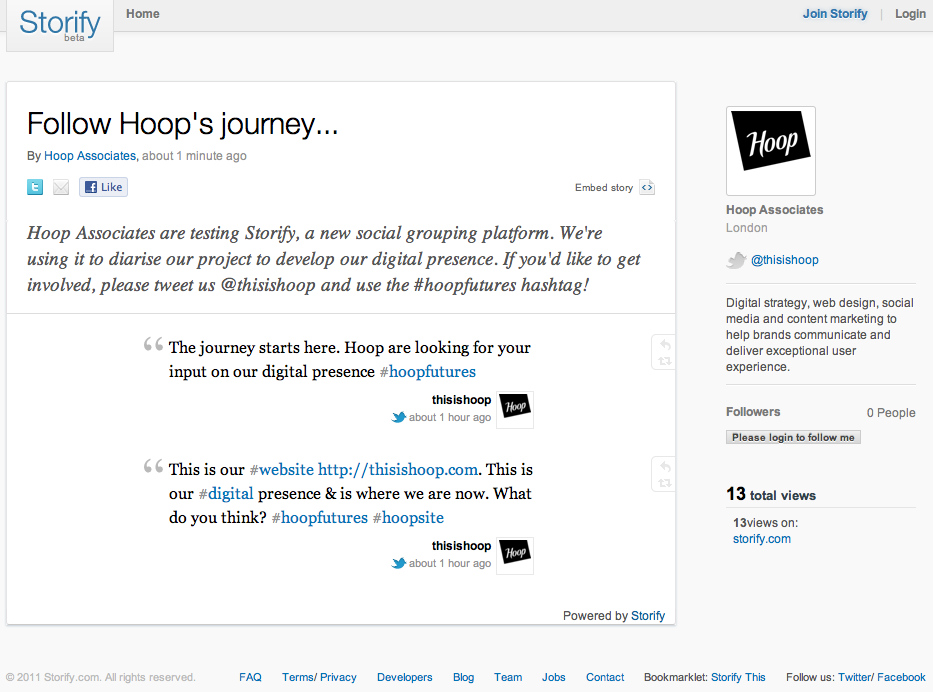
Task: Open the Contact footer link
Action: (605, 677)
